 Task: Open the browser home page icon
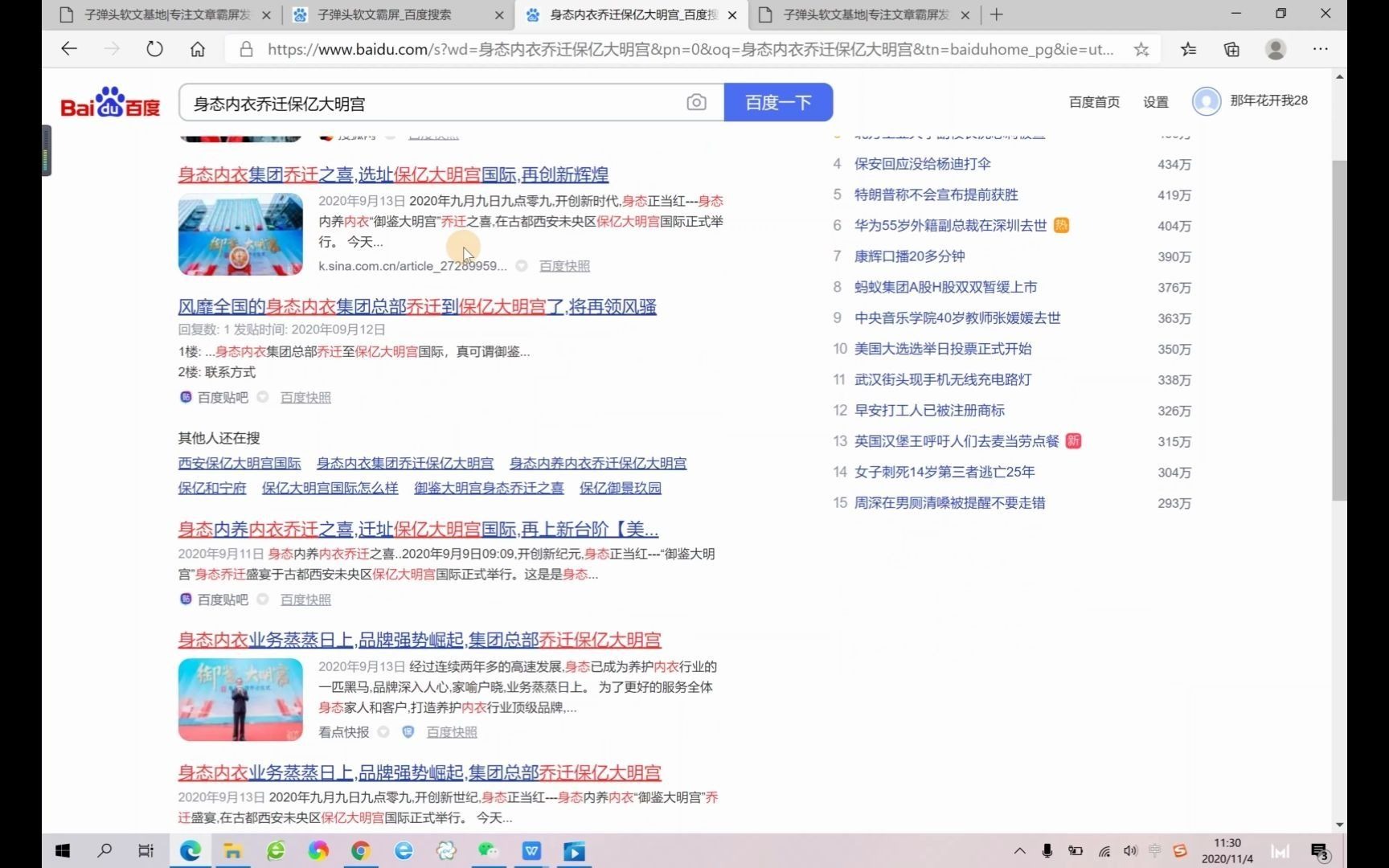tap(197, 49)
